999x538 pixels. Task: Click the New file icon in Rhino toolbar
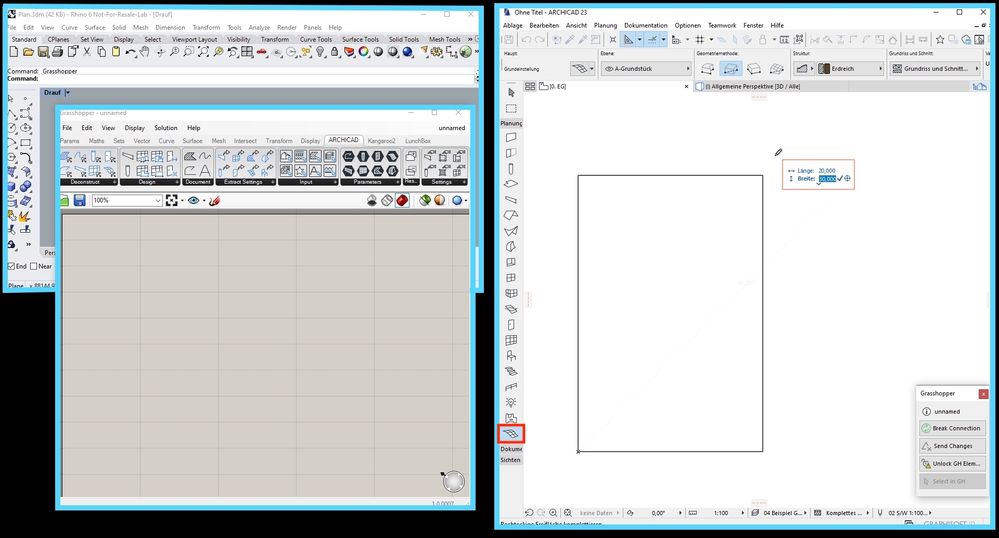pos(13,52)
